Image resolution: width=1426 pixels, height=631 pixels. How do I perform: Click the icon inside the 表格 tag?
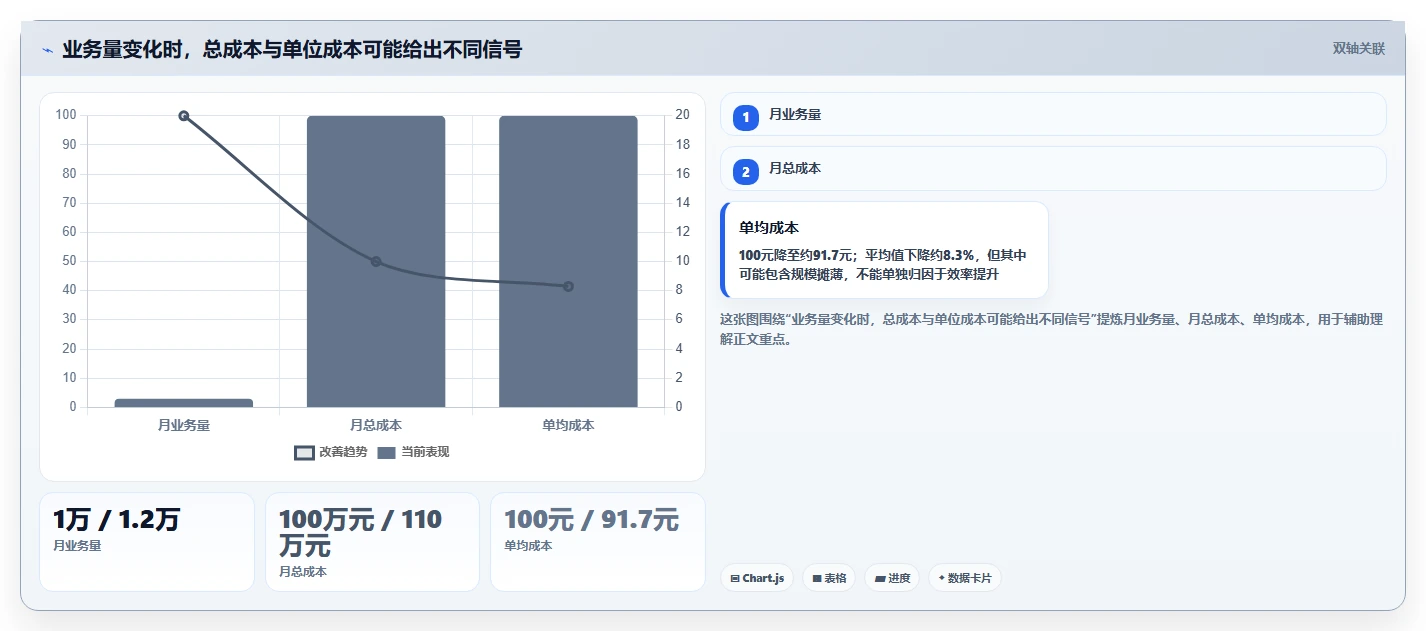817,578
